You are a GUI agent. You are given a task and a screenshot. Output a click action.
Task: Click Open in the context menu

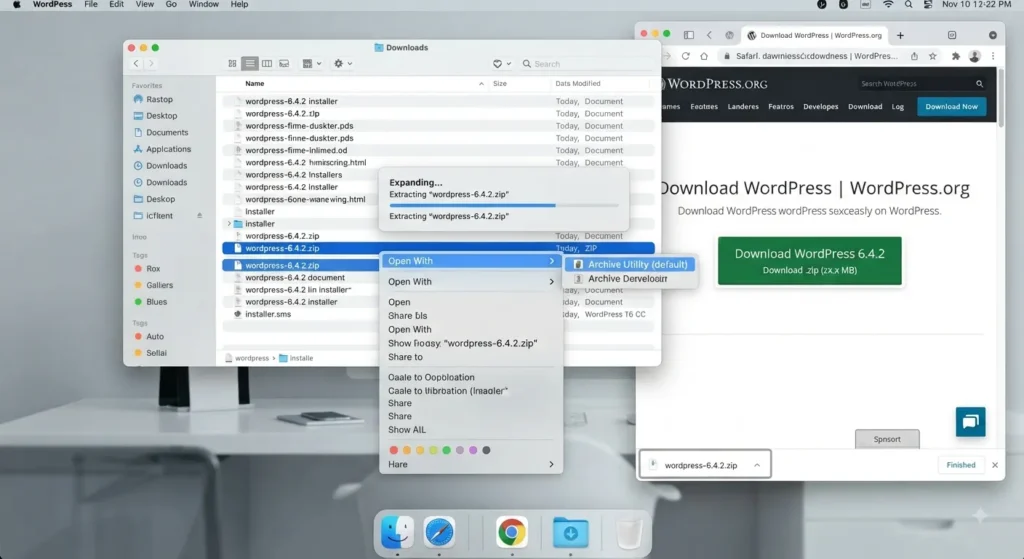pyautogui.click(x=399, y=302)
